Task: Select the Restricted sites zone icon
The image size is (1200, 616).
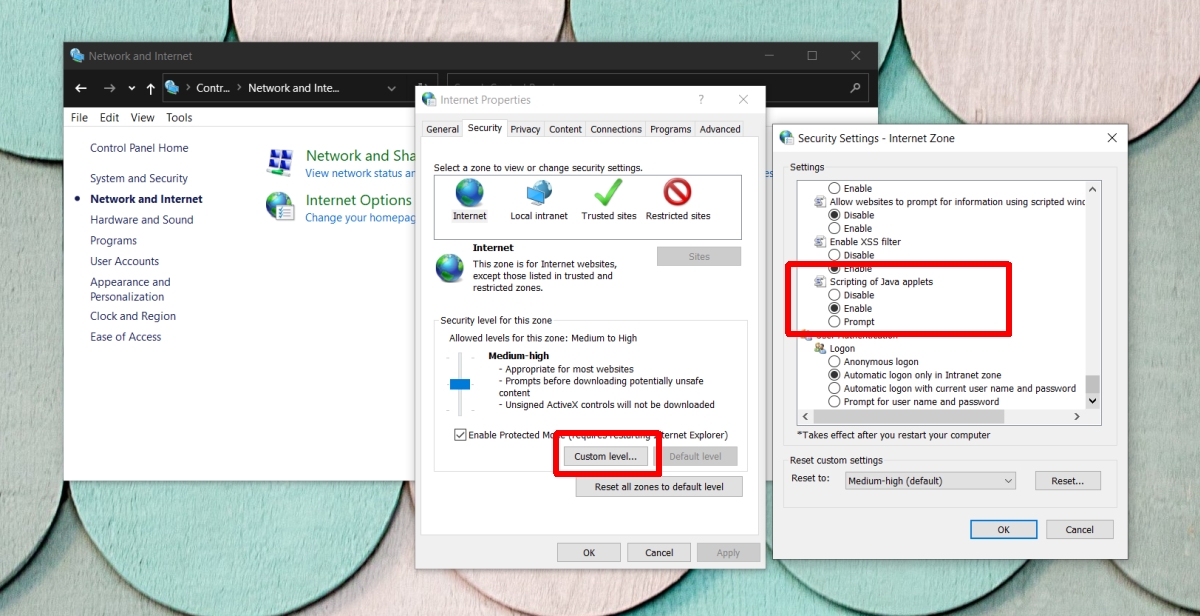Action: pos(678,192)
